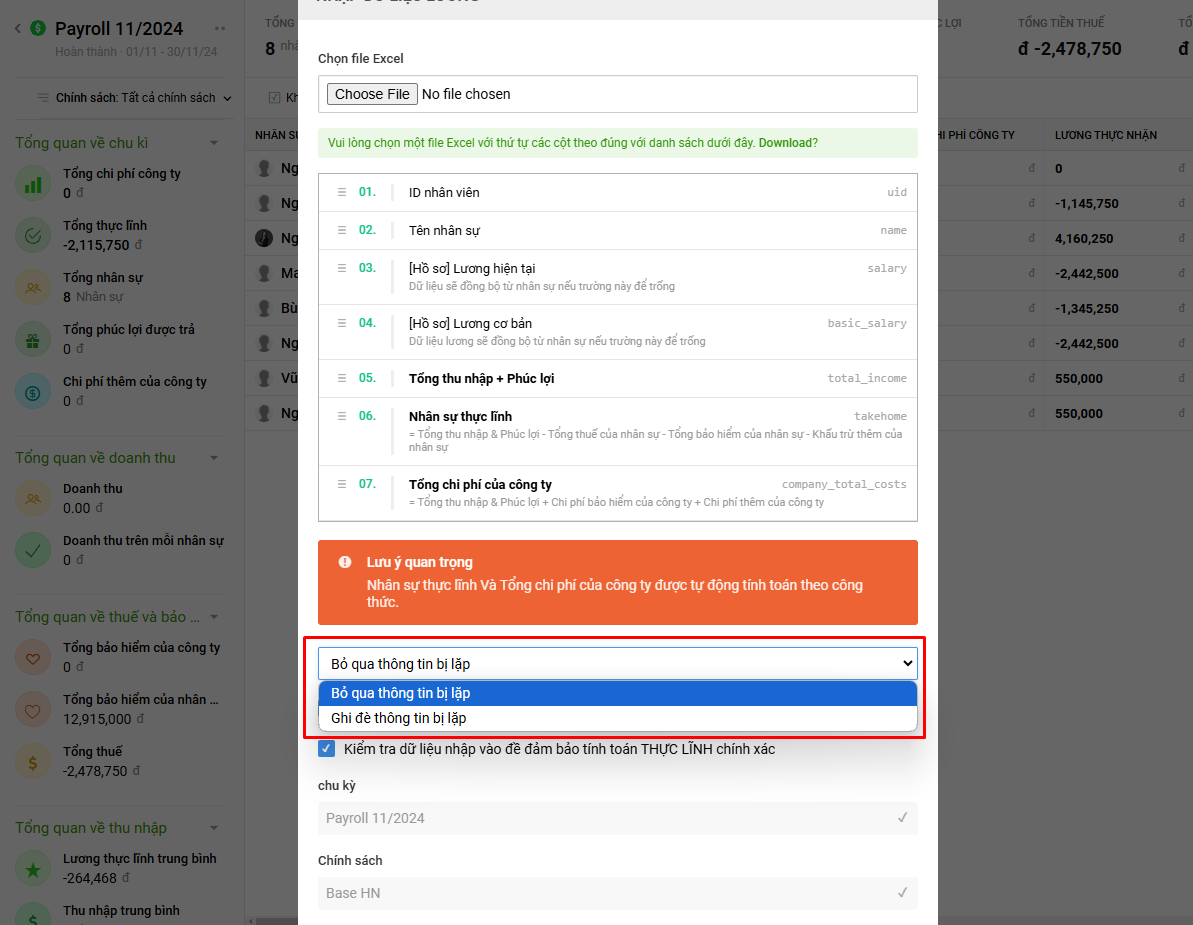The width and height of the screenshot is (1193, 925).
Task: Click the people icon for Tổng nhân sự
Action: (x=33, y=288)
